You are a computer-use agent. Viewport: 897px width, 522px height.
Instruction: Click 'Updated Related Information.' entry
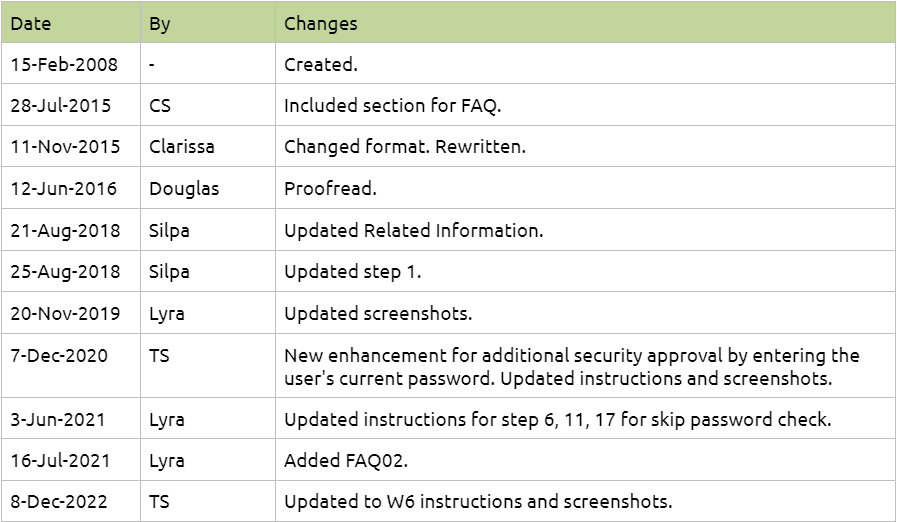pos(414,231)
